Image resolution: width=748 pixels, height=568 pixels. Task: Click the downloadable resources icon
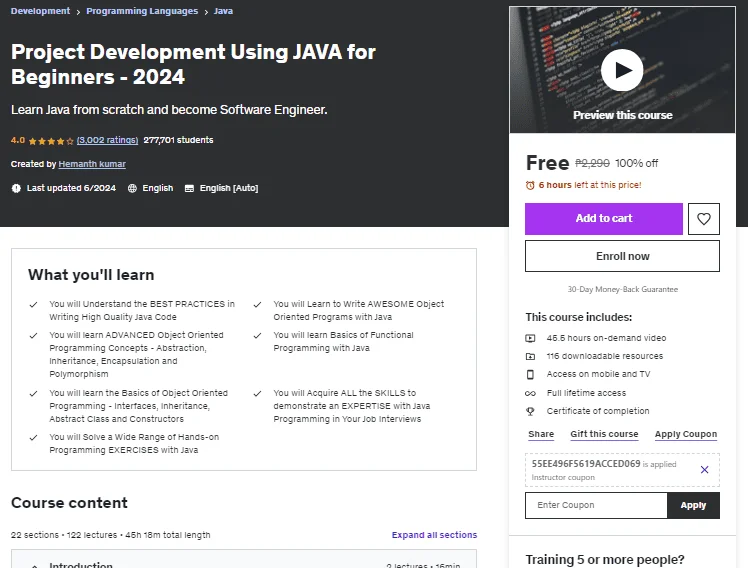click(x=530, y=356)
